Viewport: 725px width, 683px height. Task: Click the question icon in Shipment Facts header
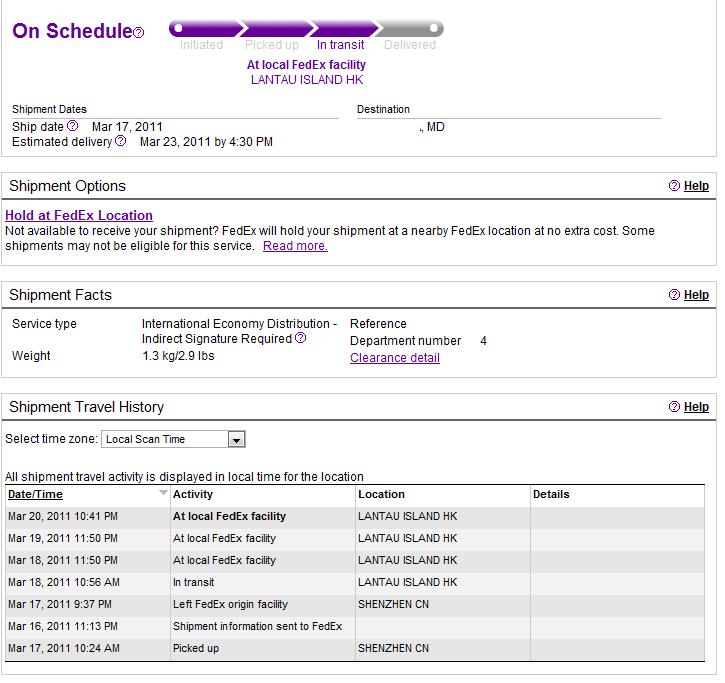click(x=674, y=295)
